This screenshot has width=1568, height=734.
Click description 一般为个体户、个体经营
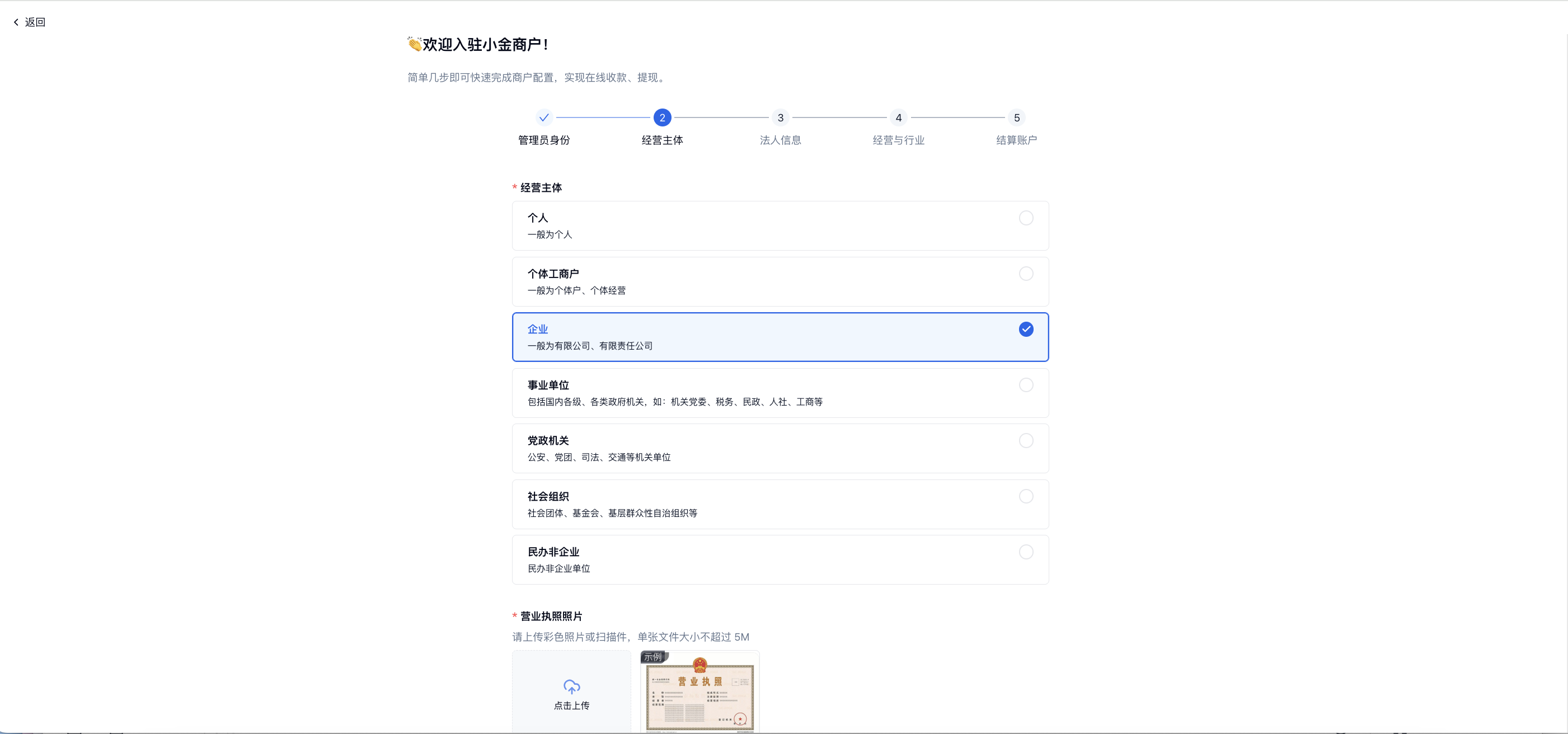pyautogui.click(x=576, y=290)
